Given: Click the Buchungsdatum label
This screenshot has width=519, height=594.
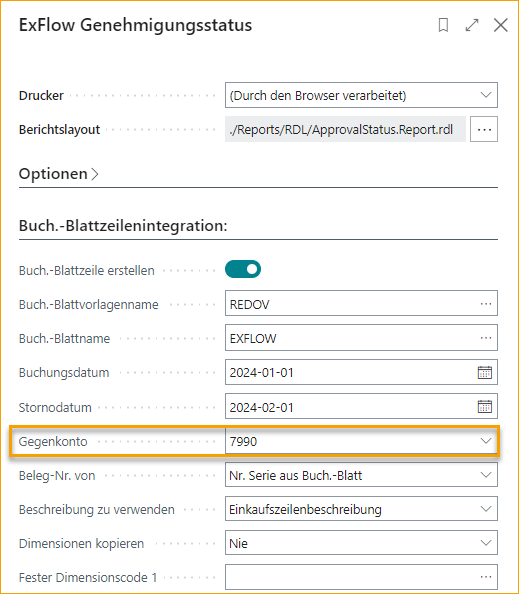Looking at the screenshot, I should pyautogui.click(x=64, y=373).
